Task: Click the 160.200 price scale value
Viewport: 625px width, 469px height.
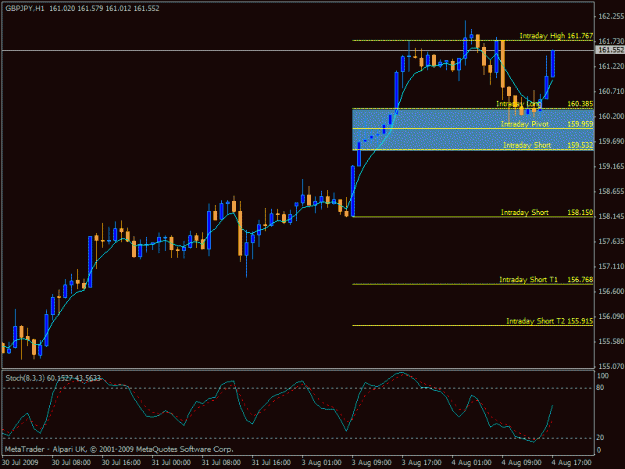Action: point(611,116)
